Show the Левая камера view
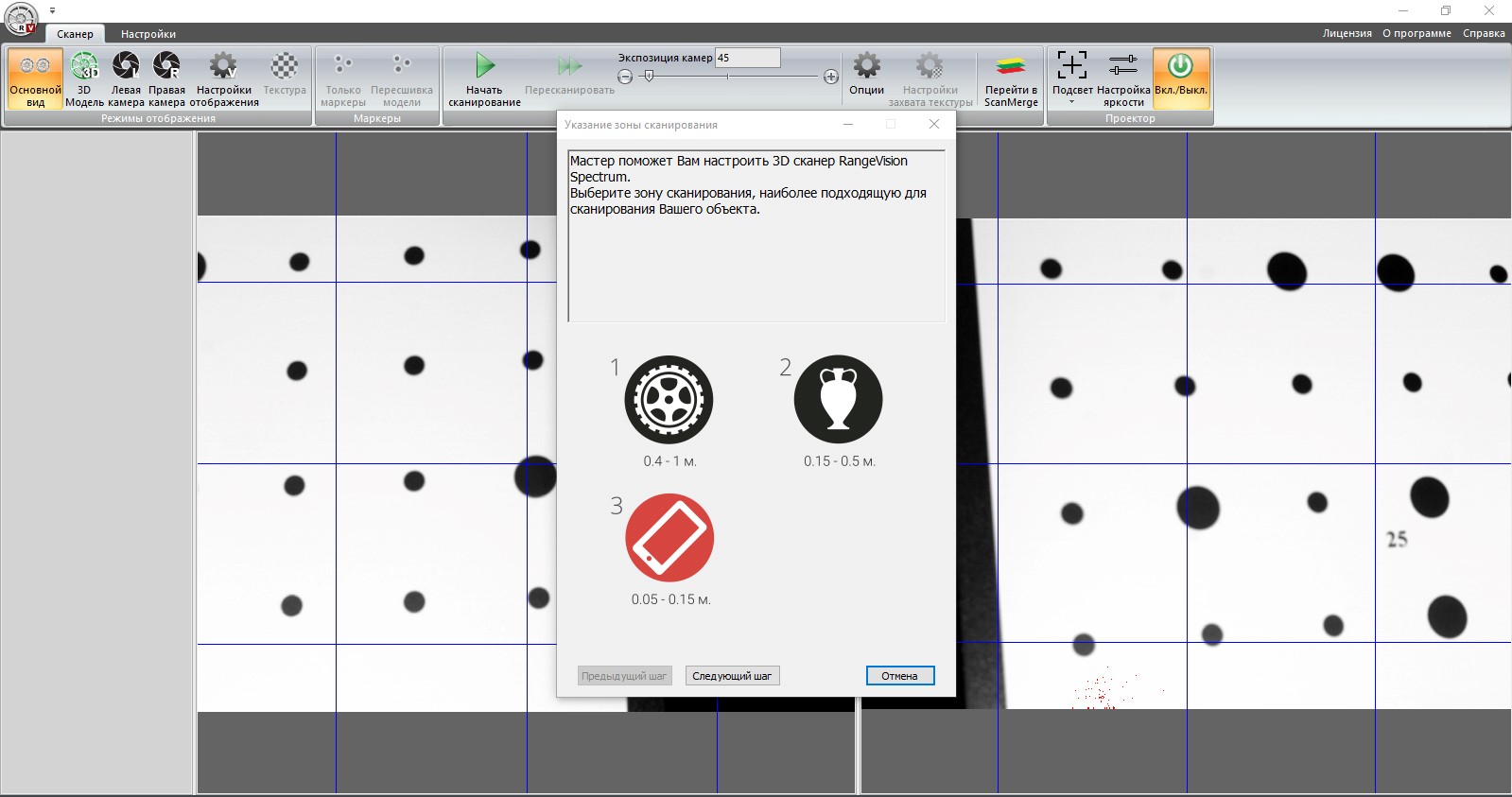This screenshot has height=797, width=1512. pyautogui.click(x=126, y=78)
